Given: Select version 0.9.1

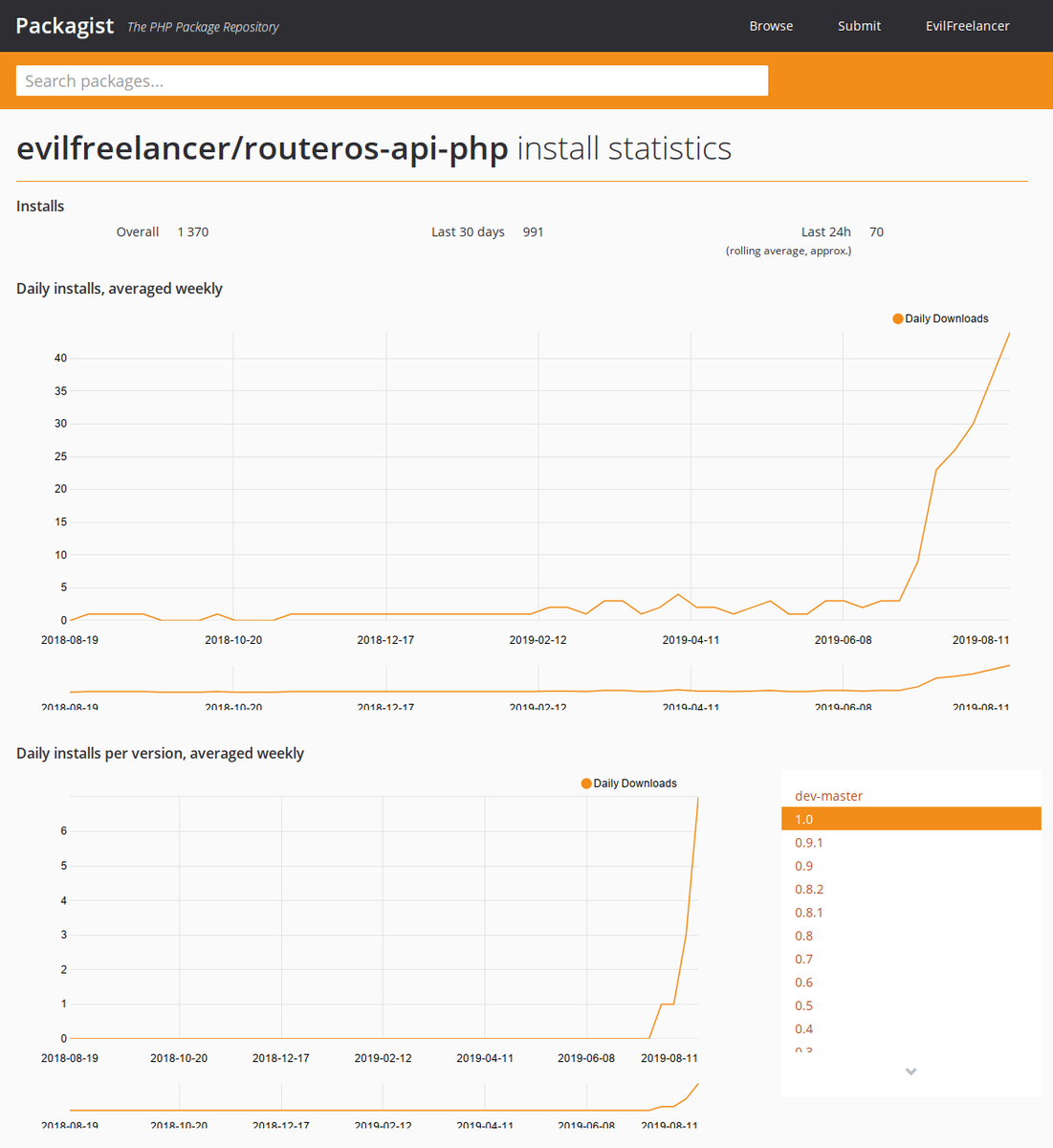Looking at the screenshot, I should tap(910, 842).
